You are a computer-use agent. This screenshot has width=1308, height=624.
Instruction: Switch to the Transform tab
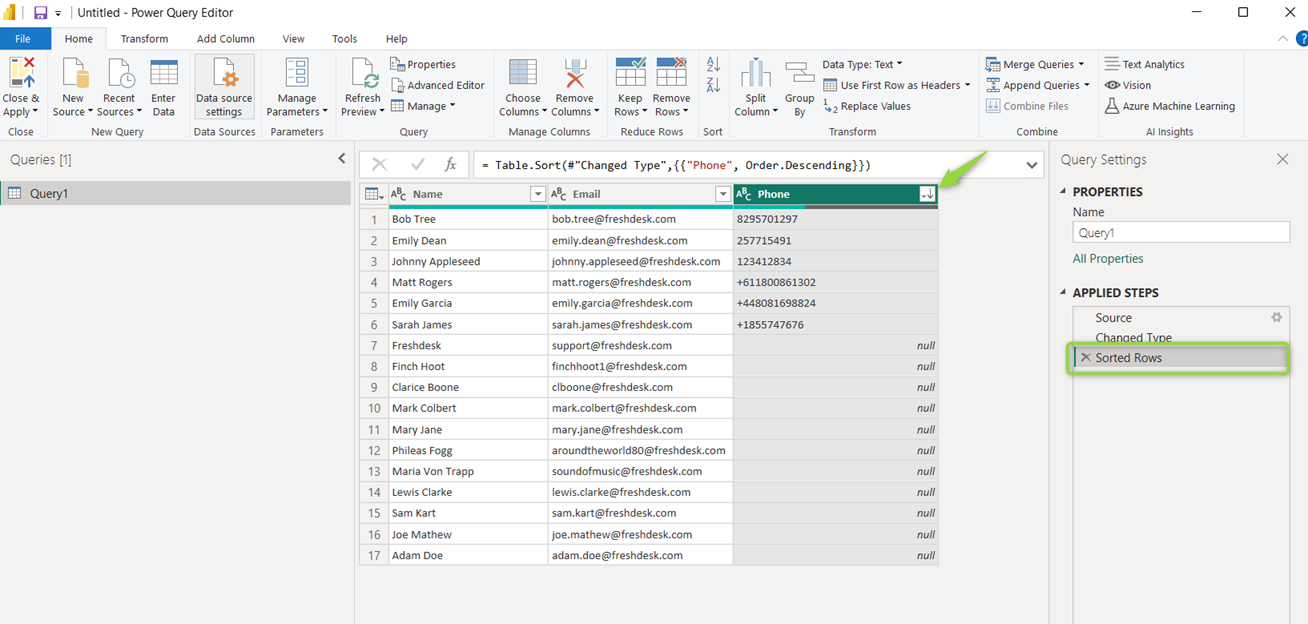(144, 39)
